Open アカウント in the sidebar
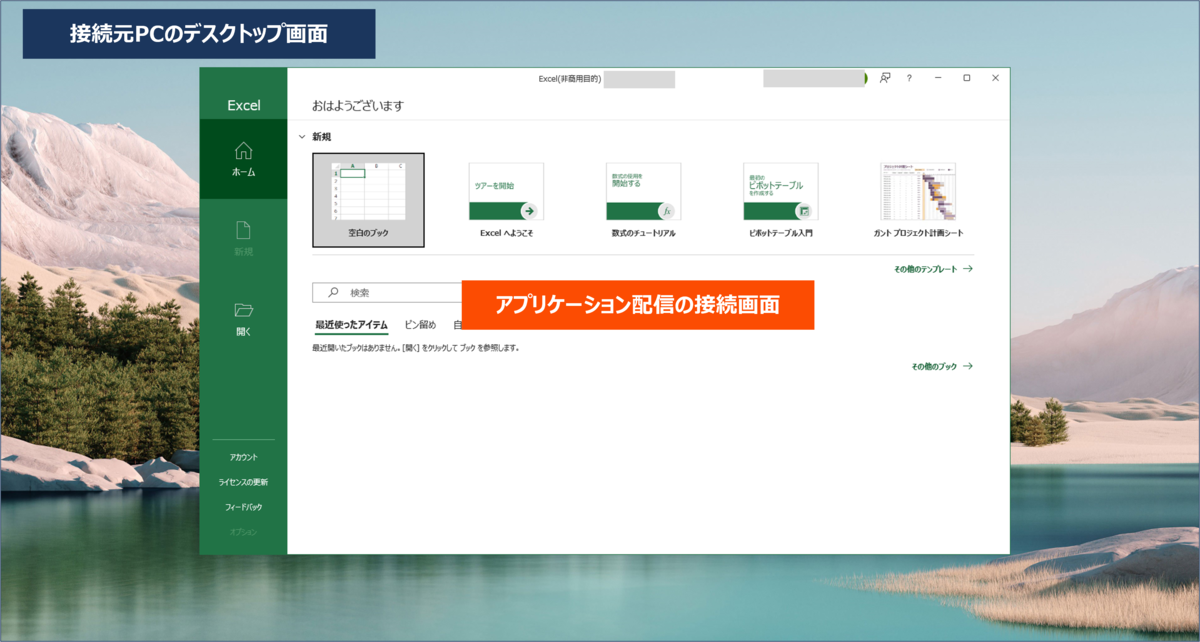The image size is (1200, 642). coord(243,457)
